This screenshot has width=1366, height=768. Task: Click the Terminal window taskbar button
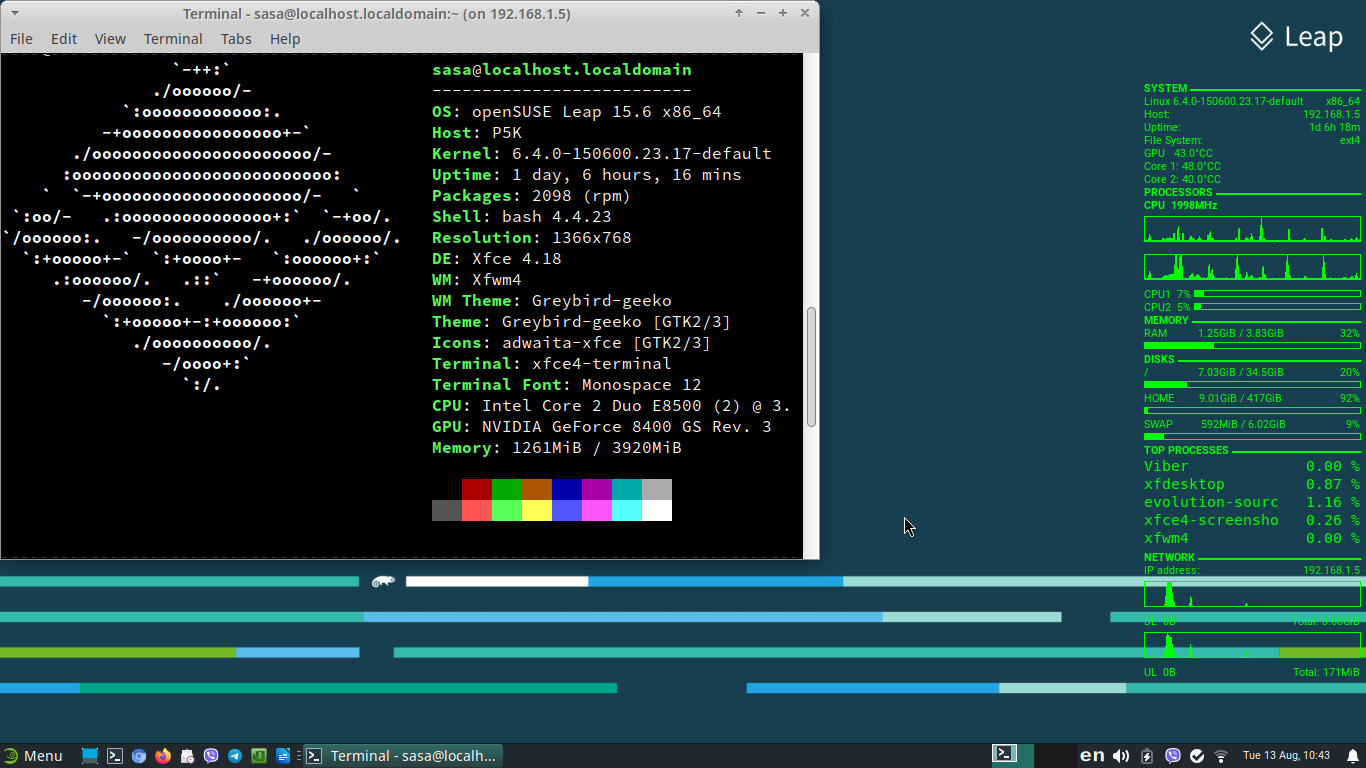[x=401, y=756]
